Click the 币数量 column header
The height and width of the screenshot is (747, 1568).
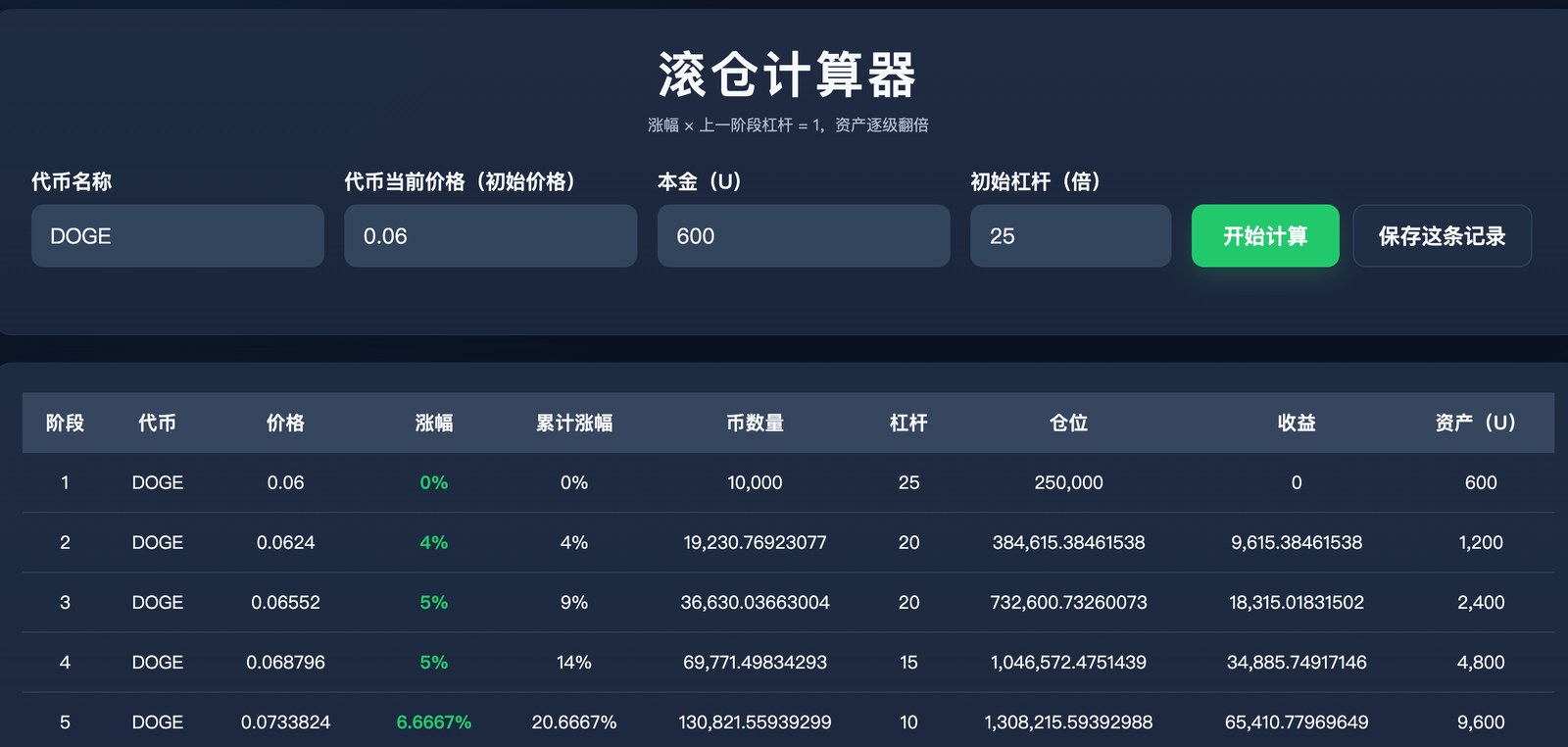point(755,423)
